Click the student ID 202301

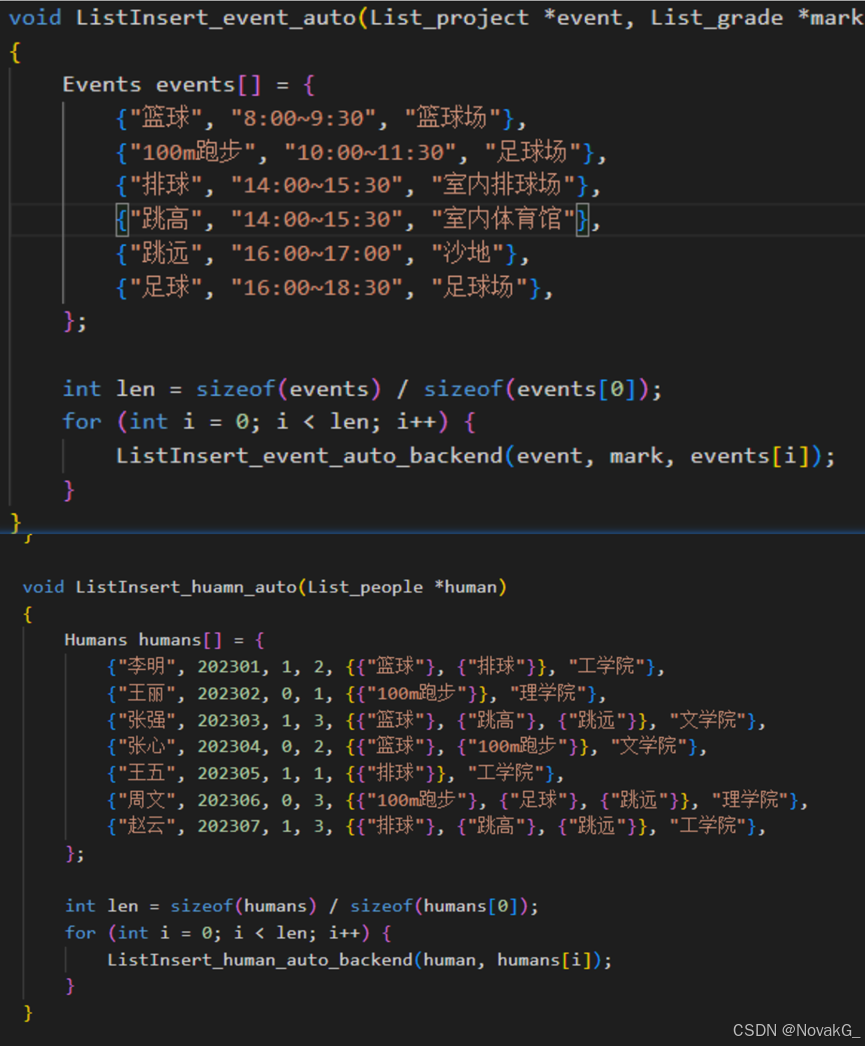tap(229, 666)
